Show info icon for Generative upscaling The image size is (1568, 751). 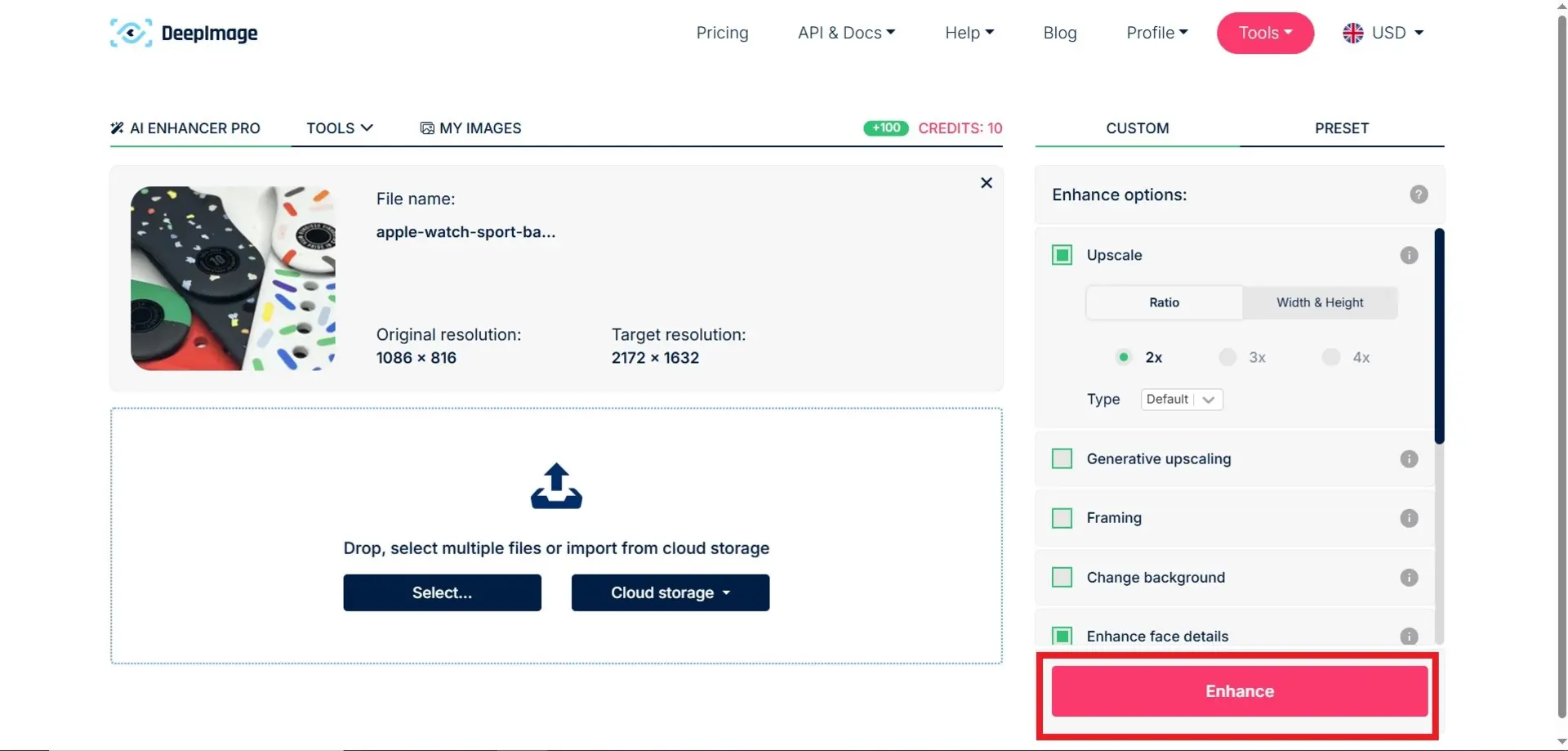(x=1409, y=458)
